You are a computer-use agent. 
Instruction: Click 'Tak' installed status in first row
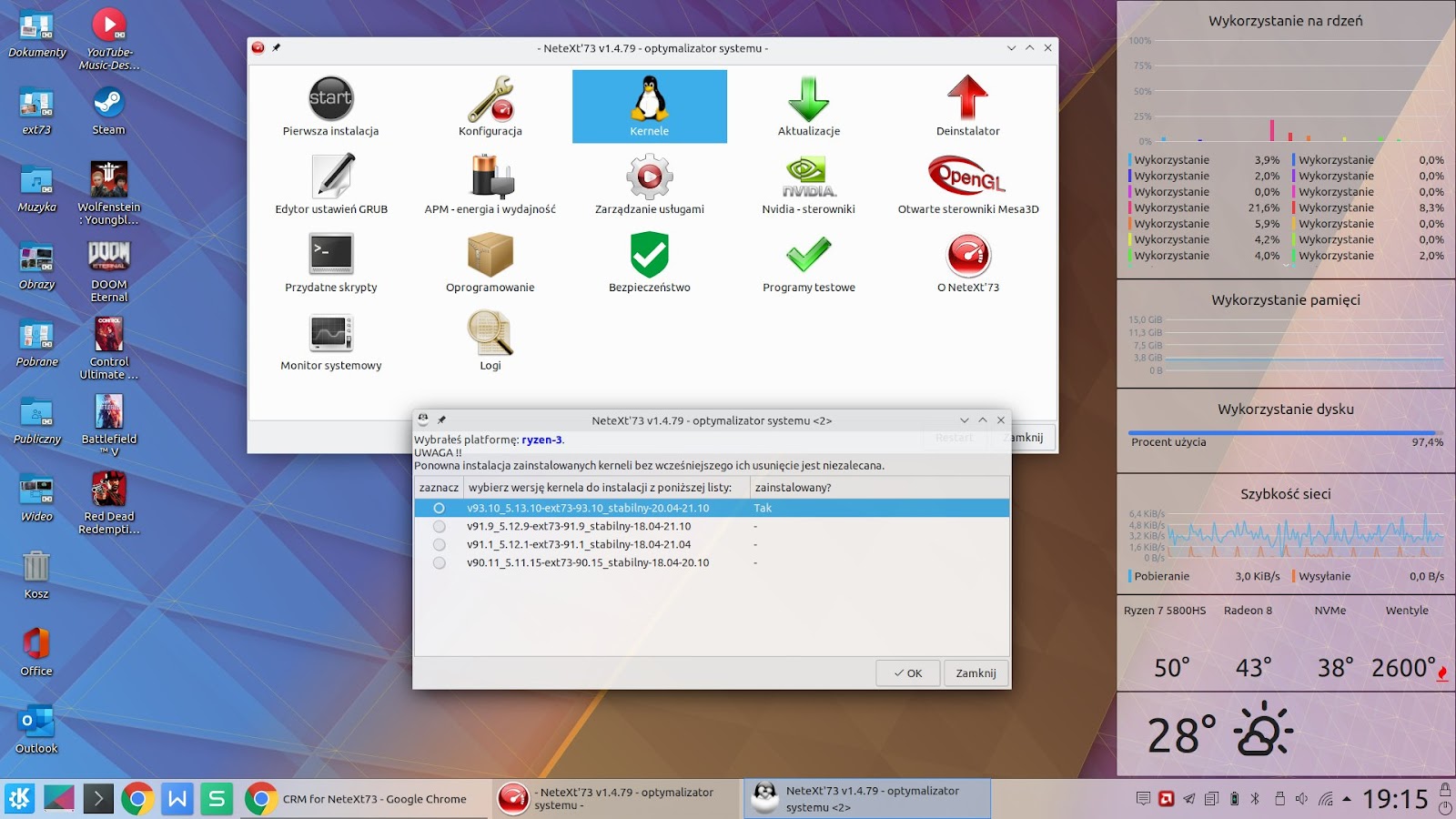(x=763, y=508)
